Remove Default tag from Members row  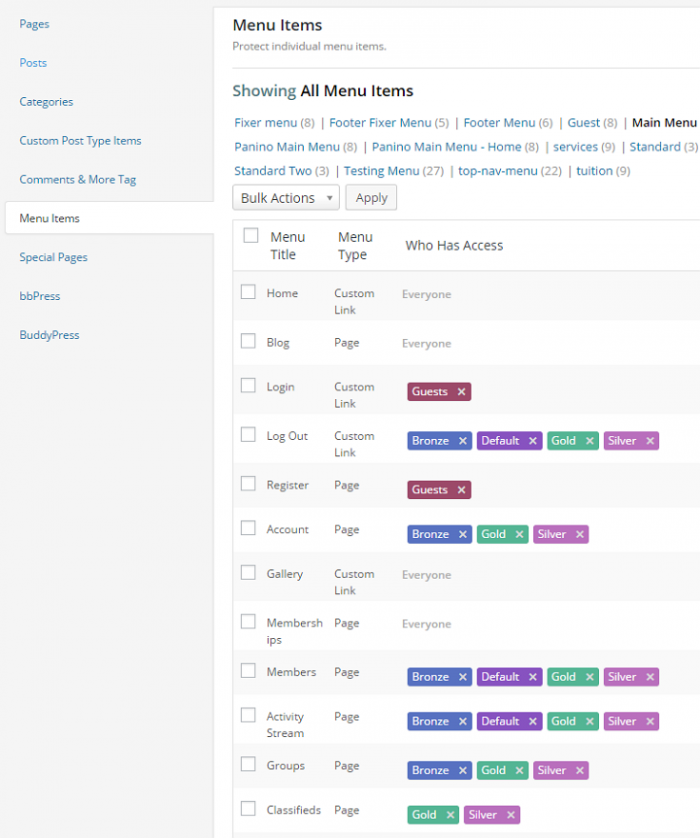pyautogui.click(x=533, y=677)
